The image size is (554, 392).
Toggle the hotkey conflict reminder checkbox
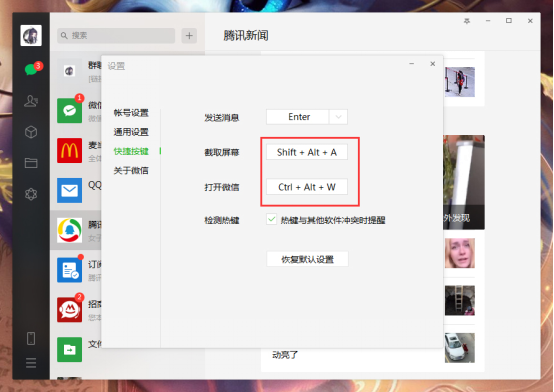[x=271, y=220]
